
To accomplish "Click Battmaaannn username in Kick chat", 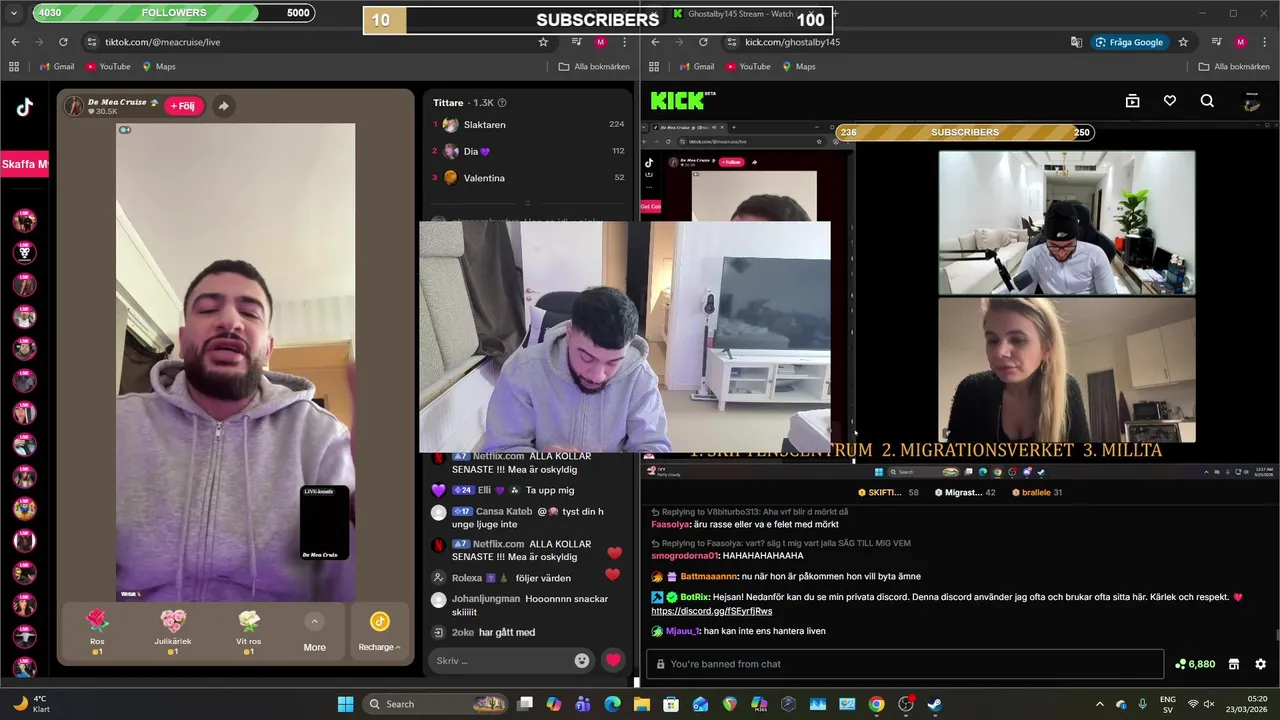I will point(709,576).
